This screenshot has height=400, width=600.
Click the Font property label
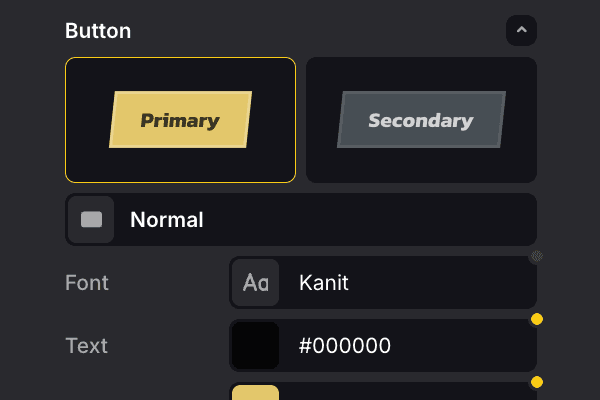[86, 283]
